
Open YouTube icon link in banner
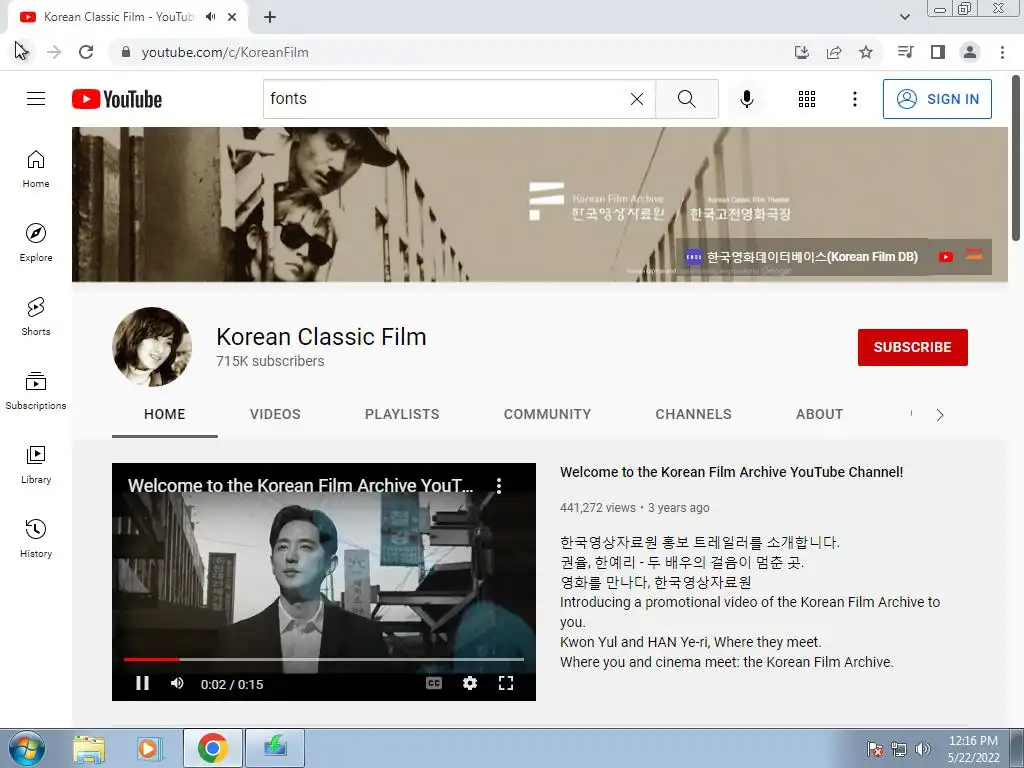946,257
